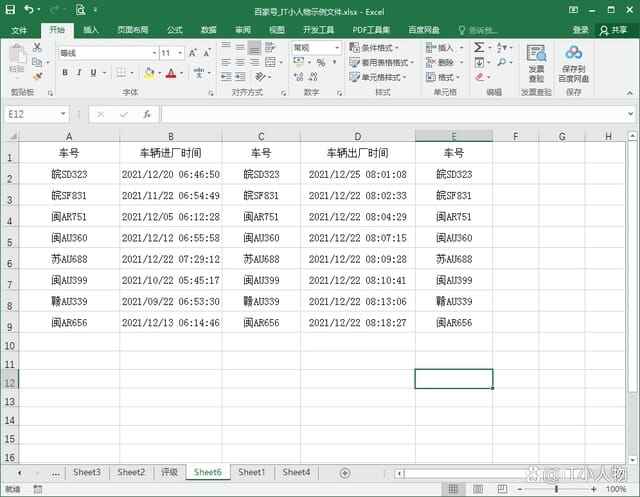Select the Format Painter brush

coord(37,76)
